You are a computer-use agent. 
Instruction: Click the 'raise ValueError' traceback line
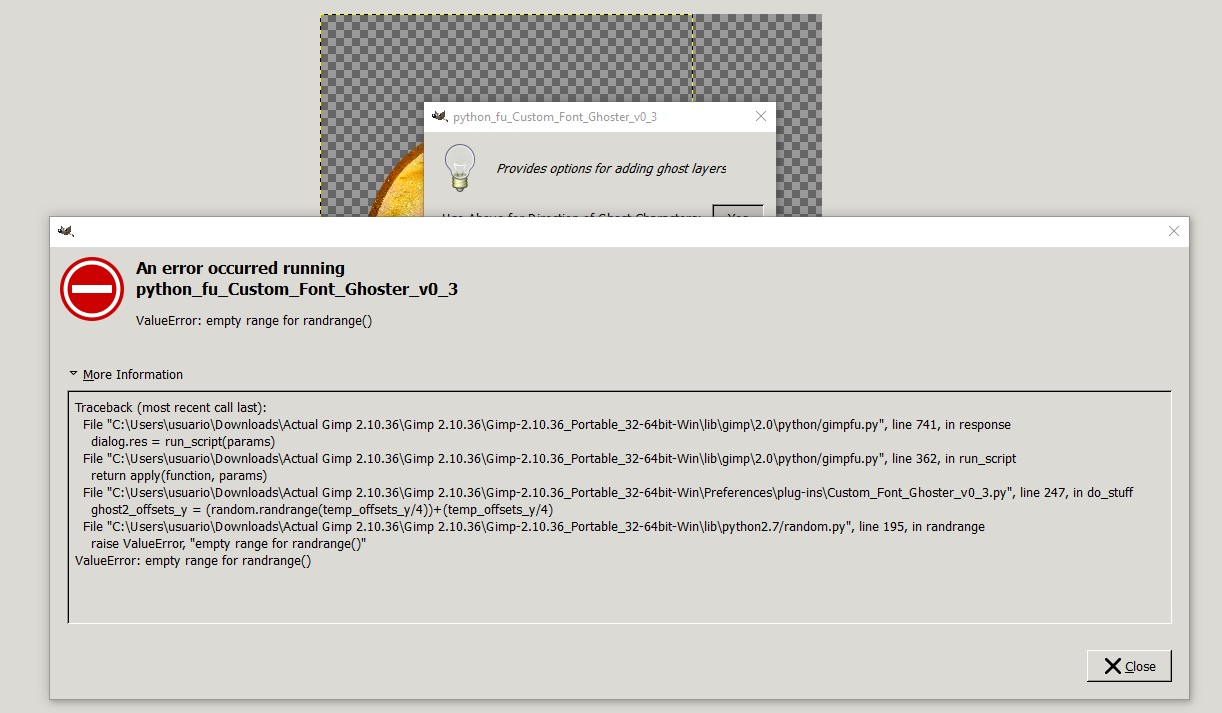(x=229, y=543)
